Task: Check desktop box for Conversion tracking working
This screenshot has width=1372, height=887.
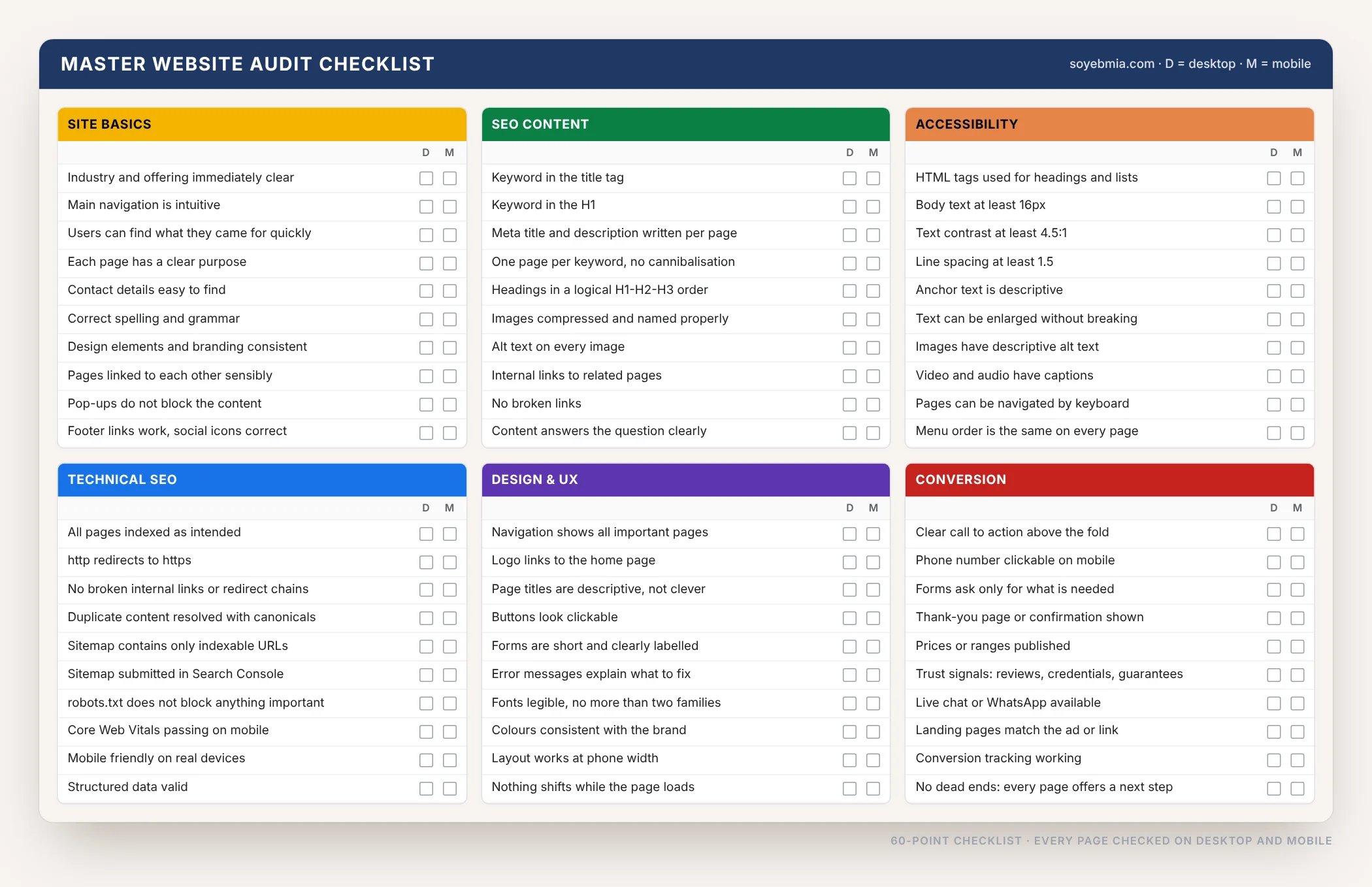Action: pyautogui.click(x=1274, y=760)
